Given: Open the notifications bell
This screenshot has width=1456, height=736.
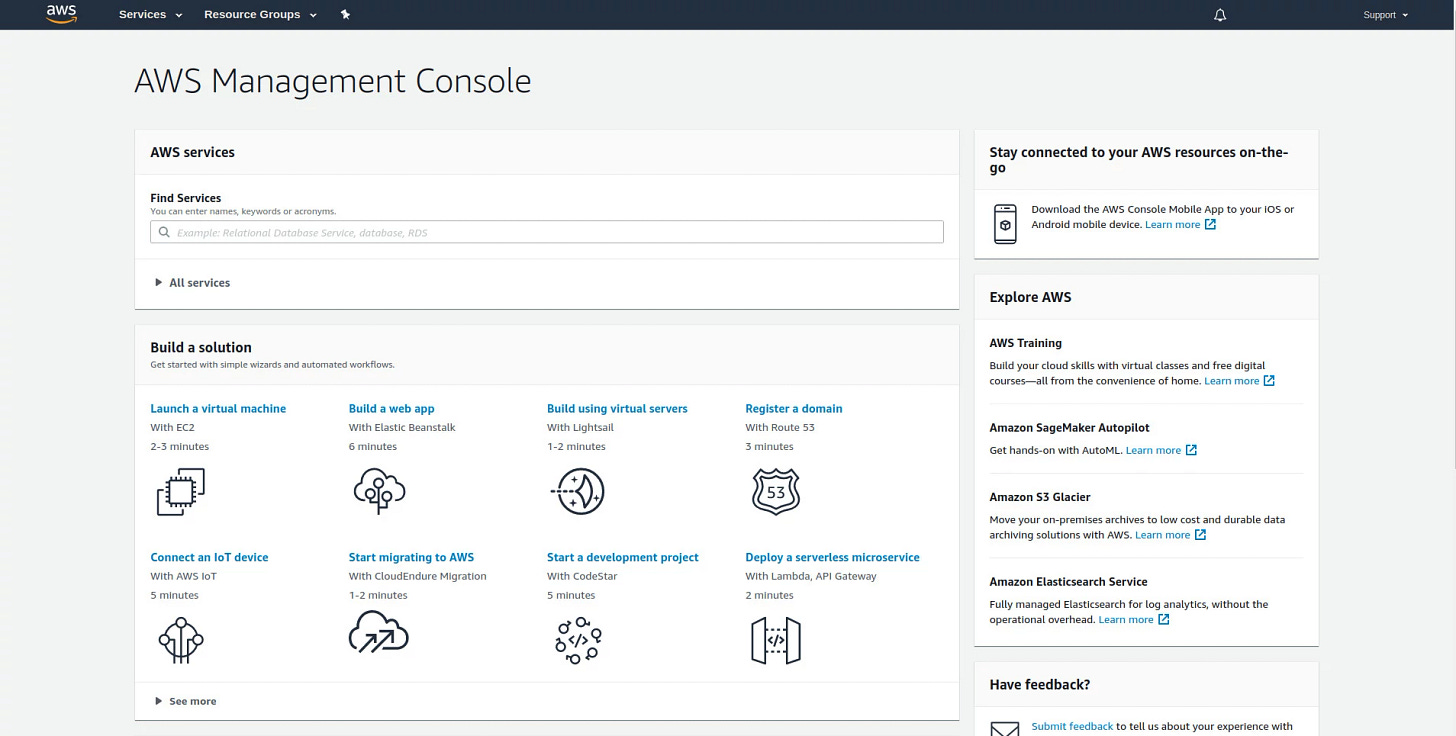Looking at the screenshot, I should click(1220, 14).
